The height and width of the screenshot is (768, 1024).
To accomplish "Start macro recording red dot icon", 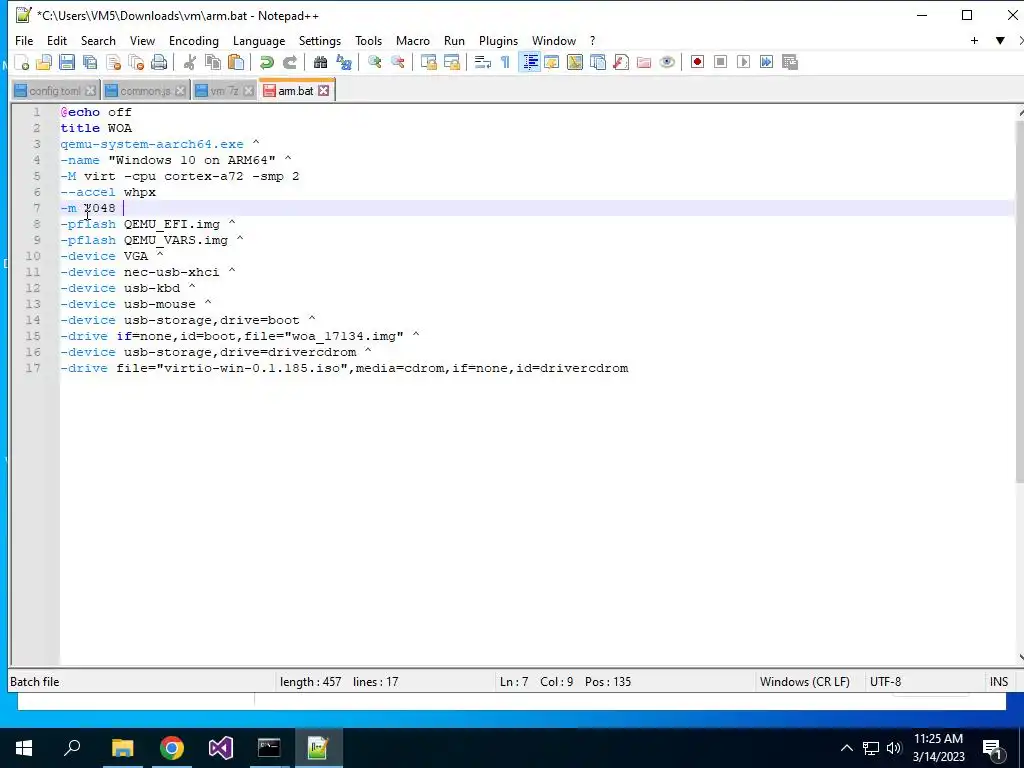I will click(697, 62).
